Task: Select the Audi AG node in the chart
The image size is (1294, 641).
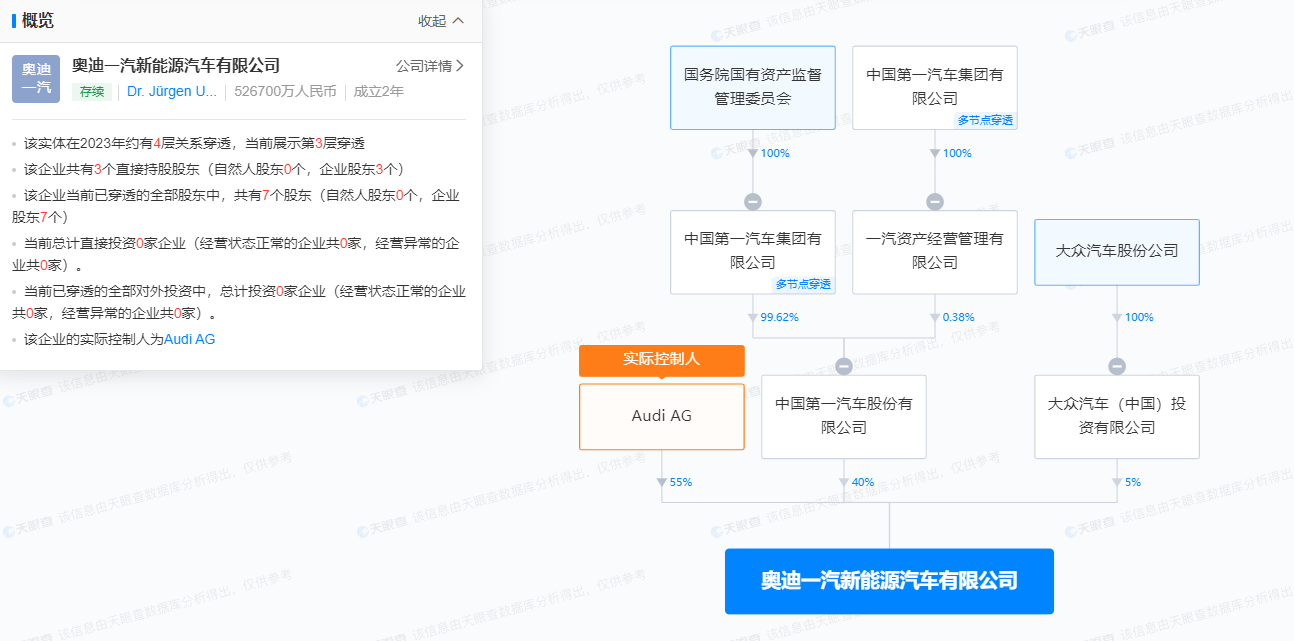Action: click(662, 417)
